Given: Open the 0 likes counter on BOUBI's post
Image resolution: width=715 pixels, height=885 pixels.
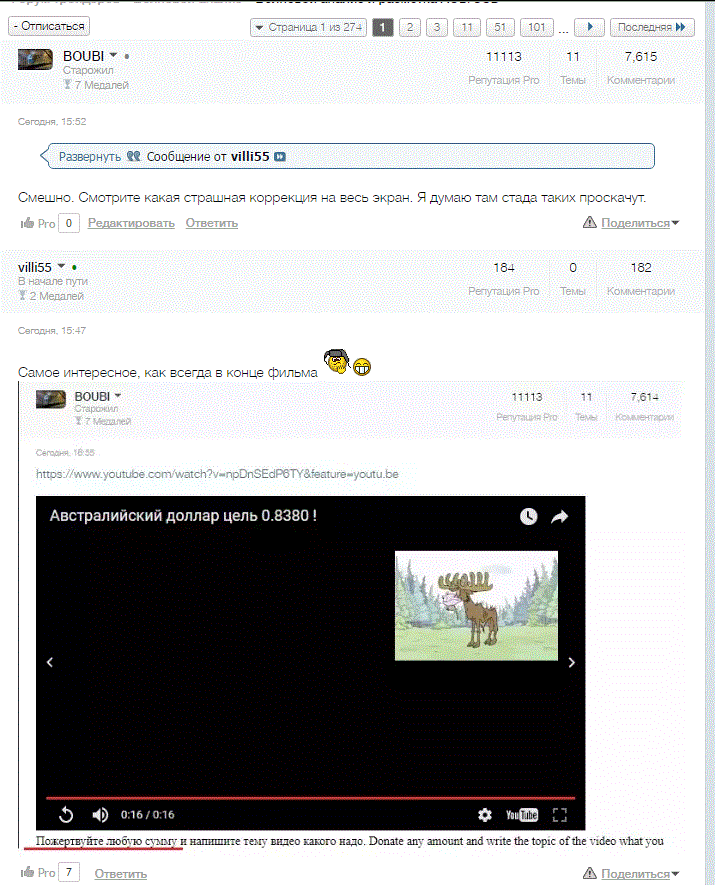Looking at the screenshot, I should coord(69,224).
